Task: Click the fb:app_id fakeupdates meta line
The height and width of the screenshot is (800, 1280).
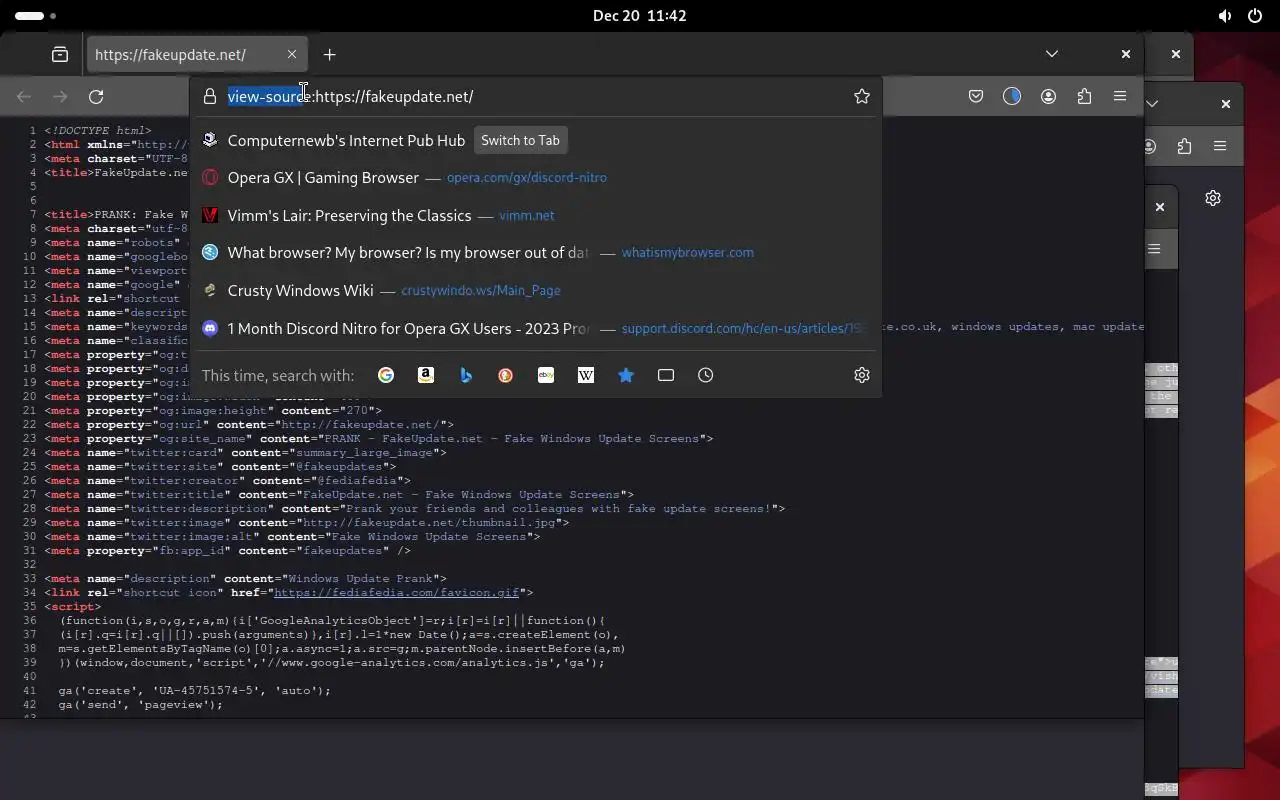Action: coord(227,550)
